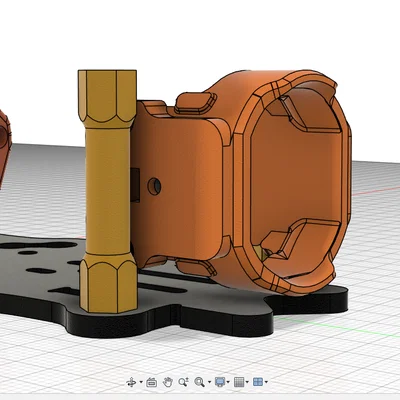Select the yellow hex standoff body

pos(108,190)
